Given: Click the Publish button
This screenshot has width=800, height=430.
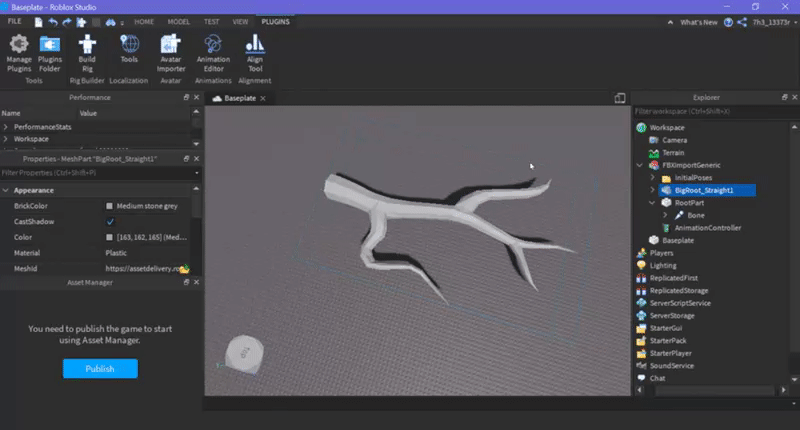Looking at the screenshot, I should click(100, 369).
